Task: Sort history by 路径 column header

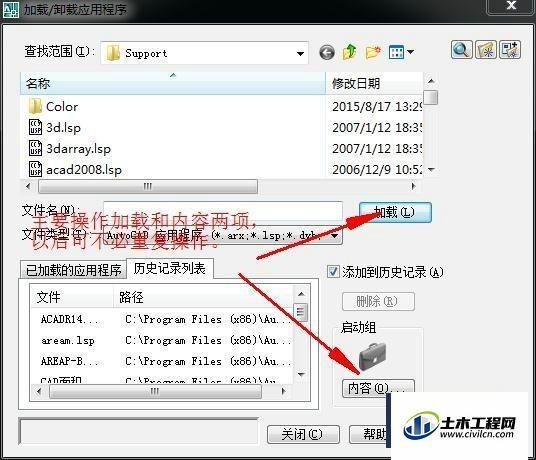Action: coord(203,297)
